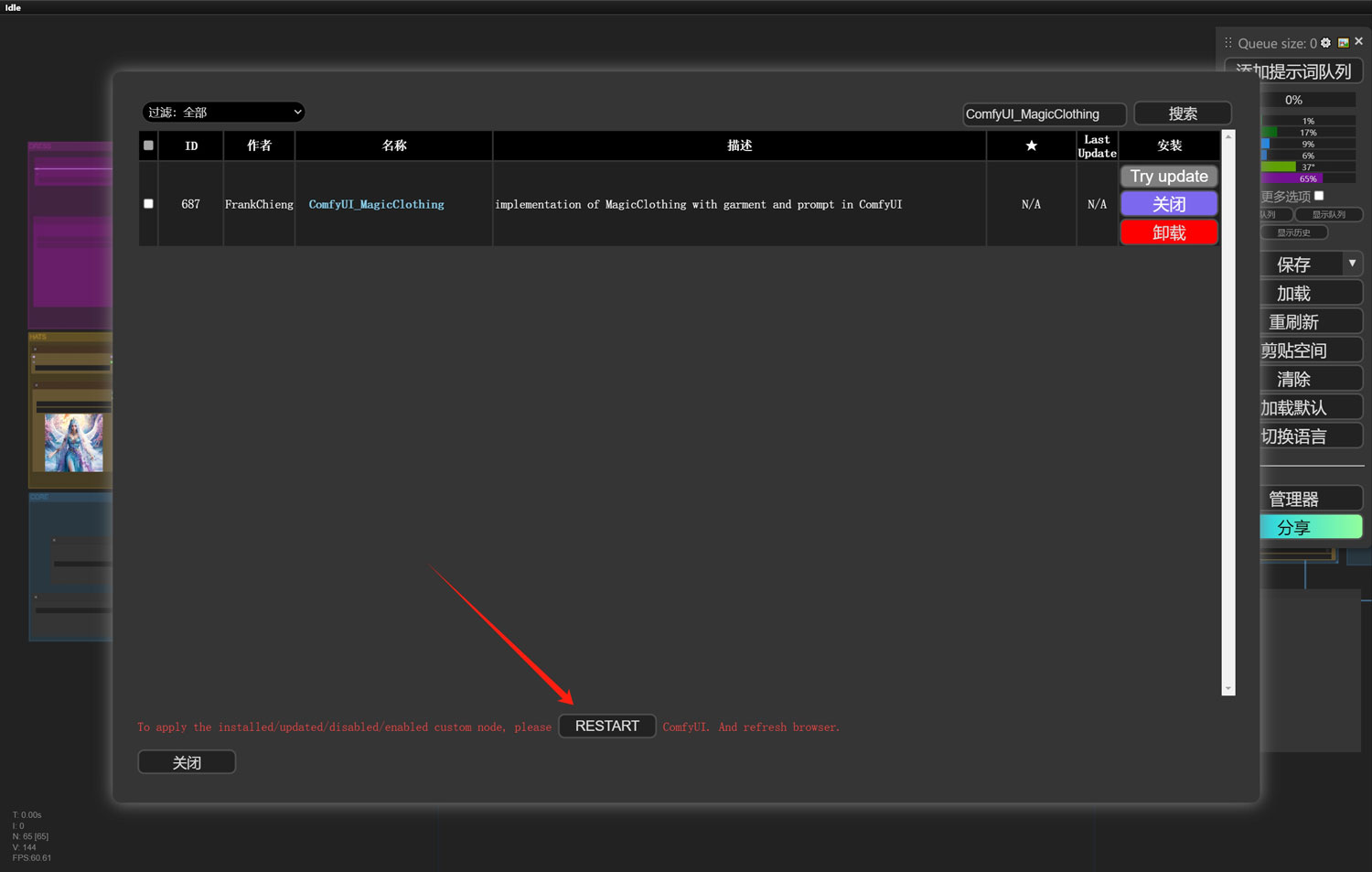1372x872 pixels.
Task: Click the 加载 load button
Action: click(x=1311, y=293)
